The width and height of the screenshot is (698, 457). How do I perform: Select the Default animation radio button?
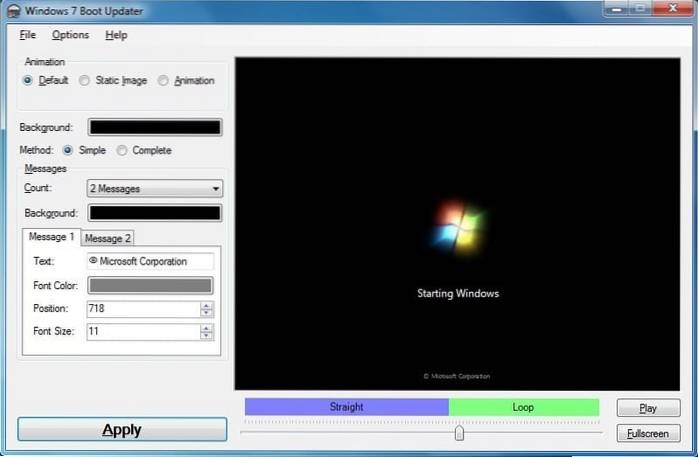(27, 81)
